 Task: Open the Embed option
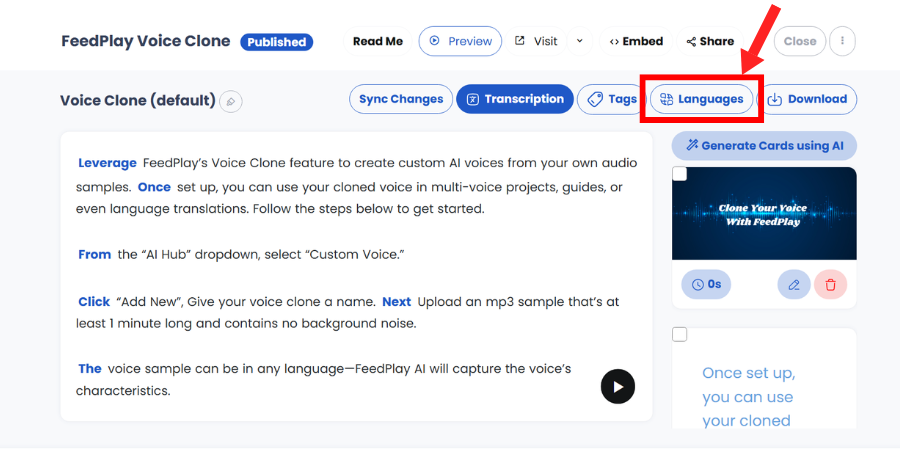(x=636, y=41)
